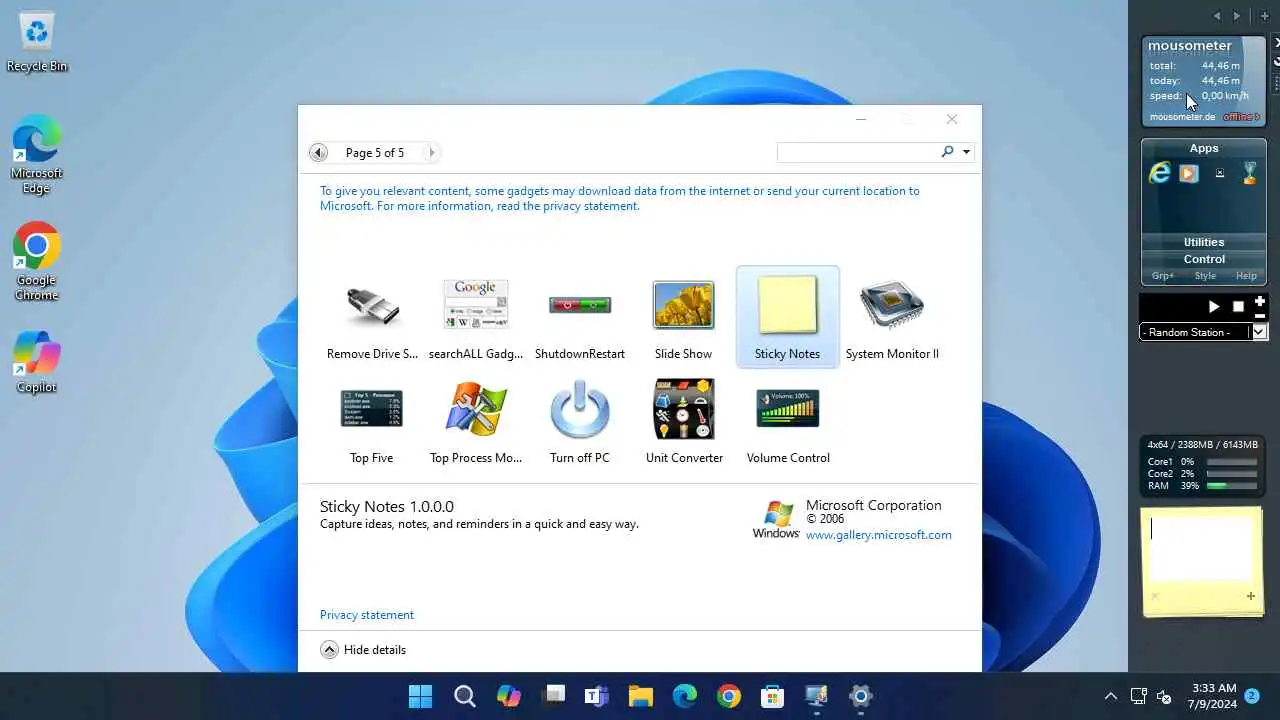Open the Privacy statement link
This screenshot has width=1280, height=720.
(x=367, y=615)
